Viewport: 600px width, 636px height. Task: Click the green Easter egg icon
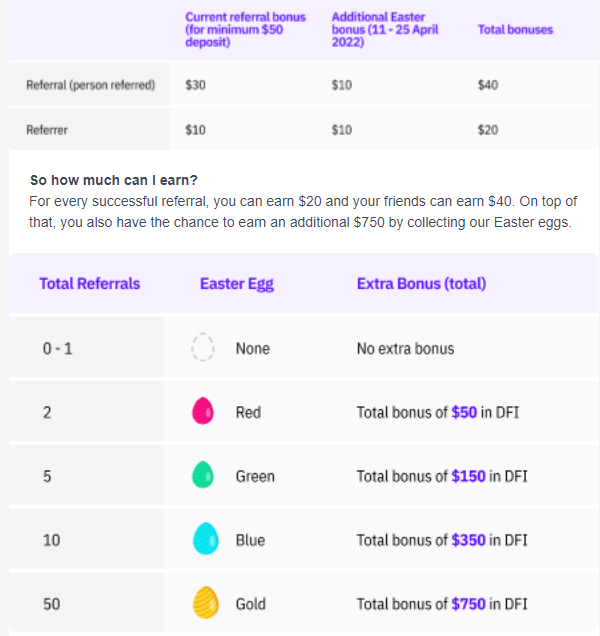tap(204, 476)
